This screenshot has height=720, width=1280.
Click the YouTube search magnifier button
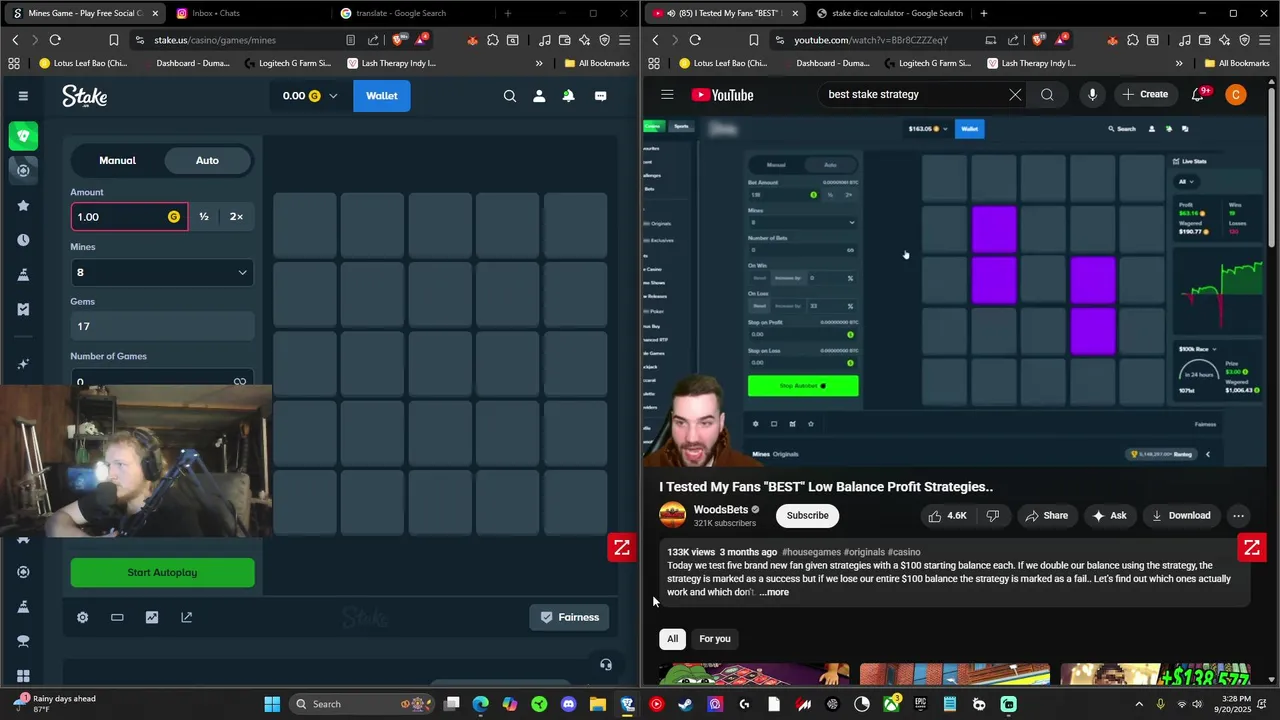click(x=1047, y=95)
